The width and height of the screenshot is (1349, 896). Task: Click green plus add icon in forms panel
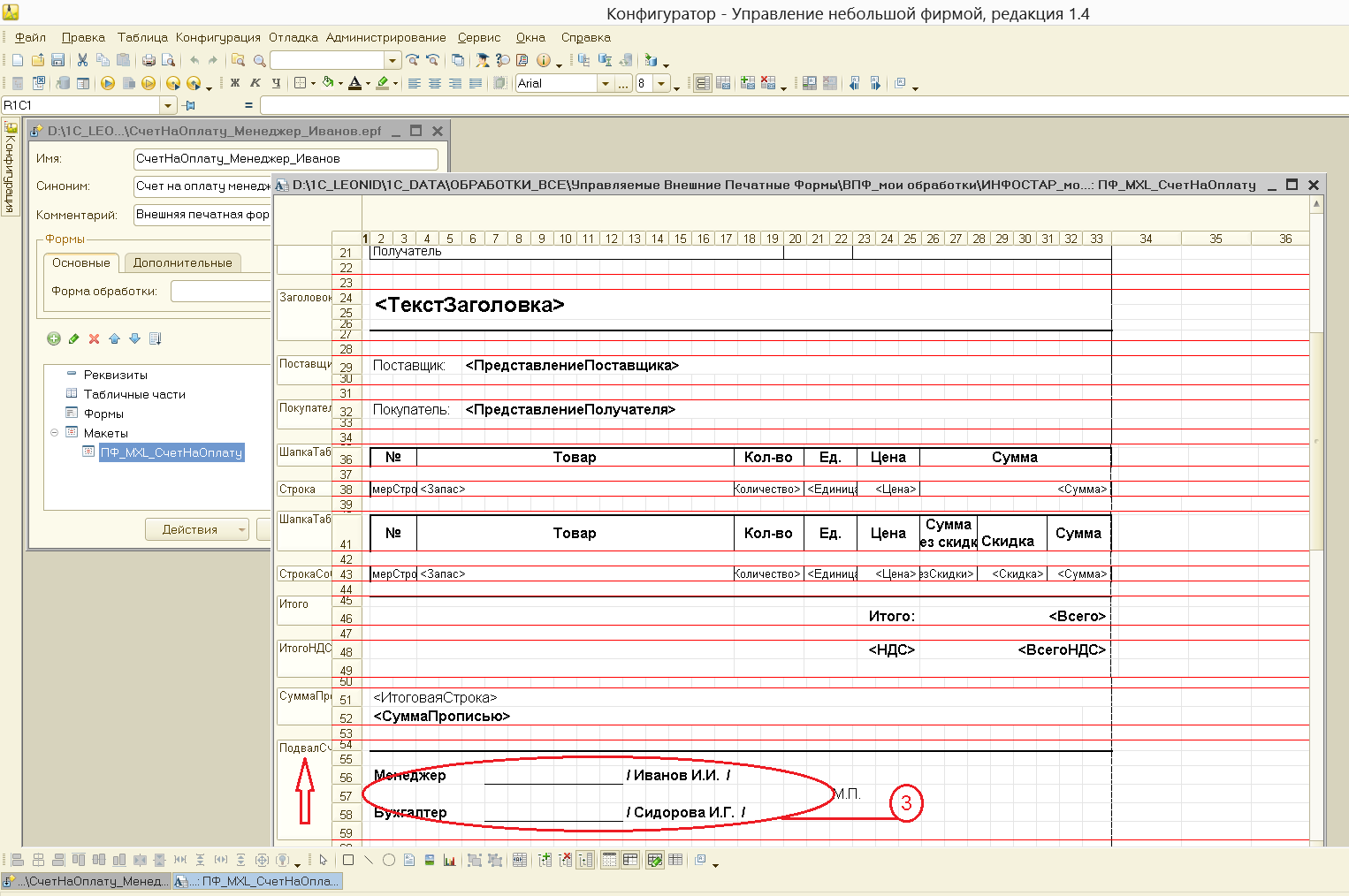coord(54,338)
